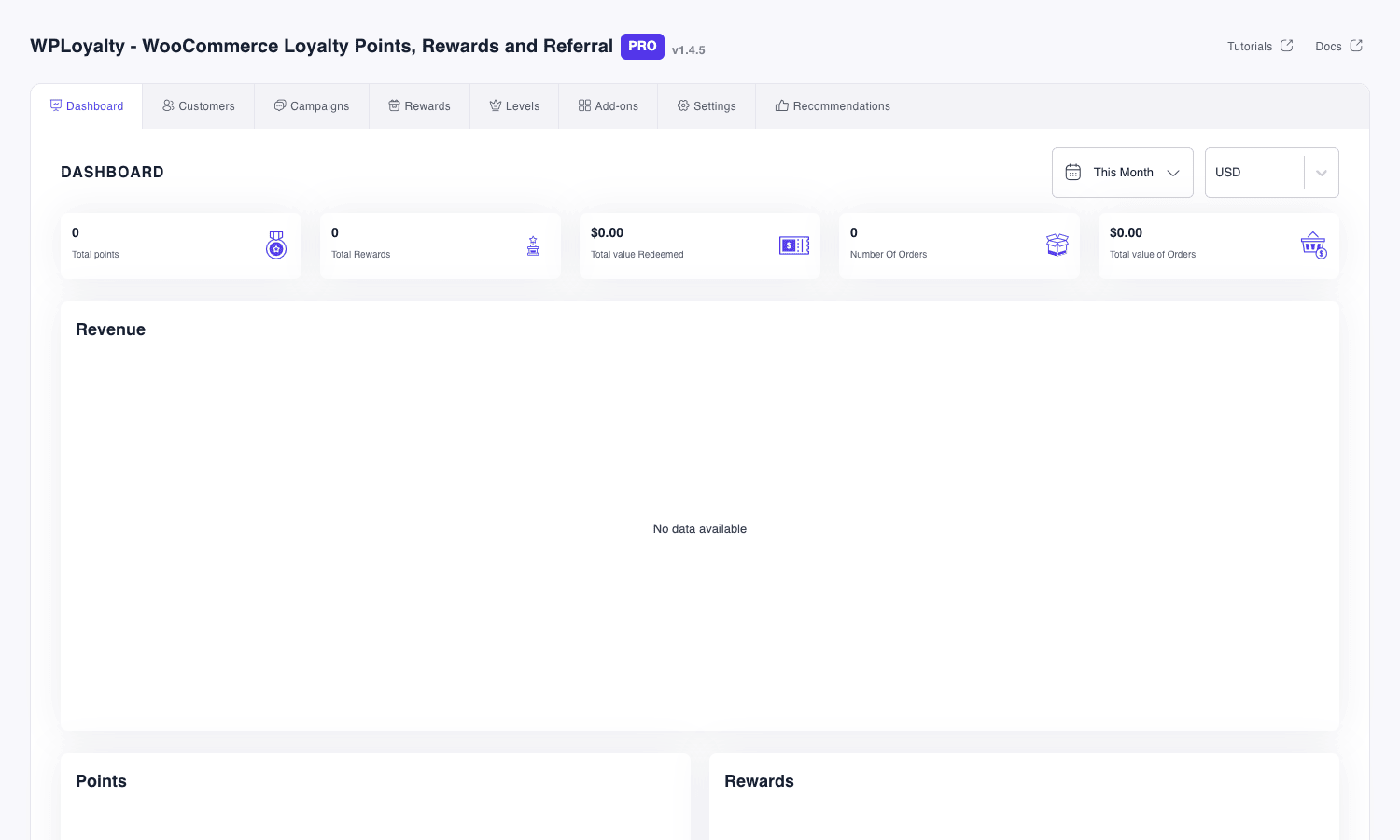
Task: Click the Add-ons tab grid icon
Action: (x=584, y=105)
